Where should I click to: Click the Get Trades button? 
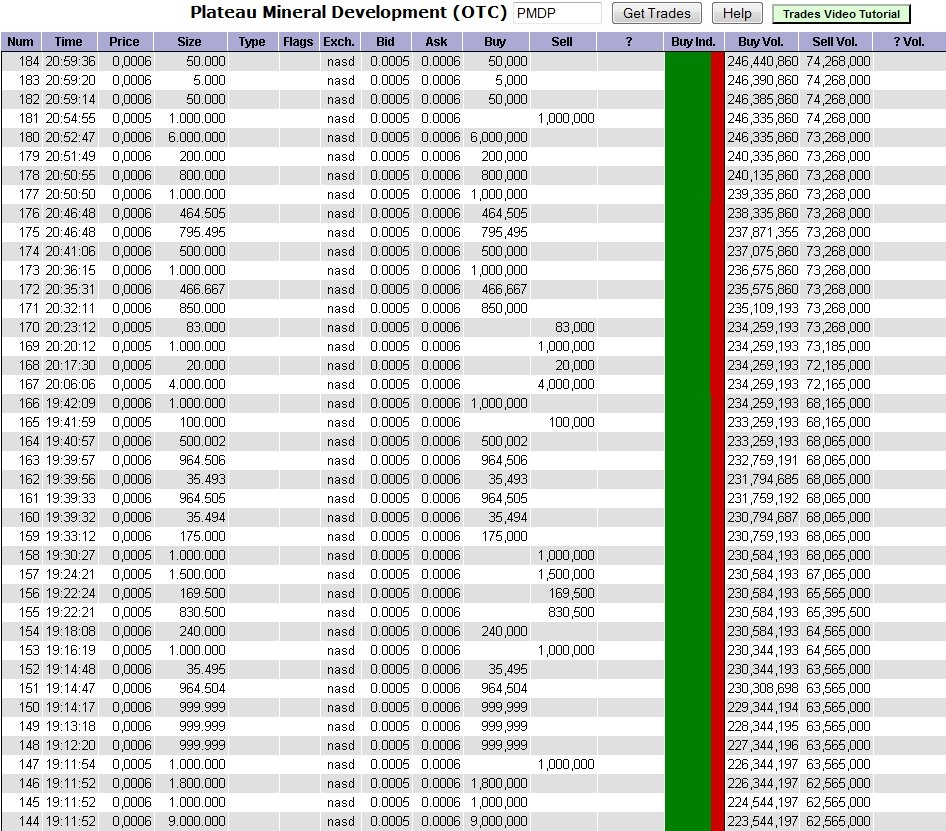656,14
